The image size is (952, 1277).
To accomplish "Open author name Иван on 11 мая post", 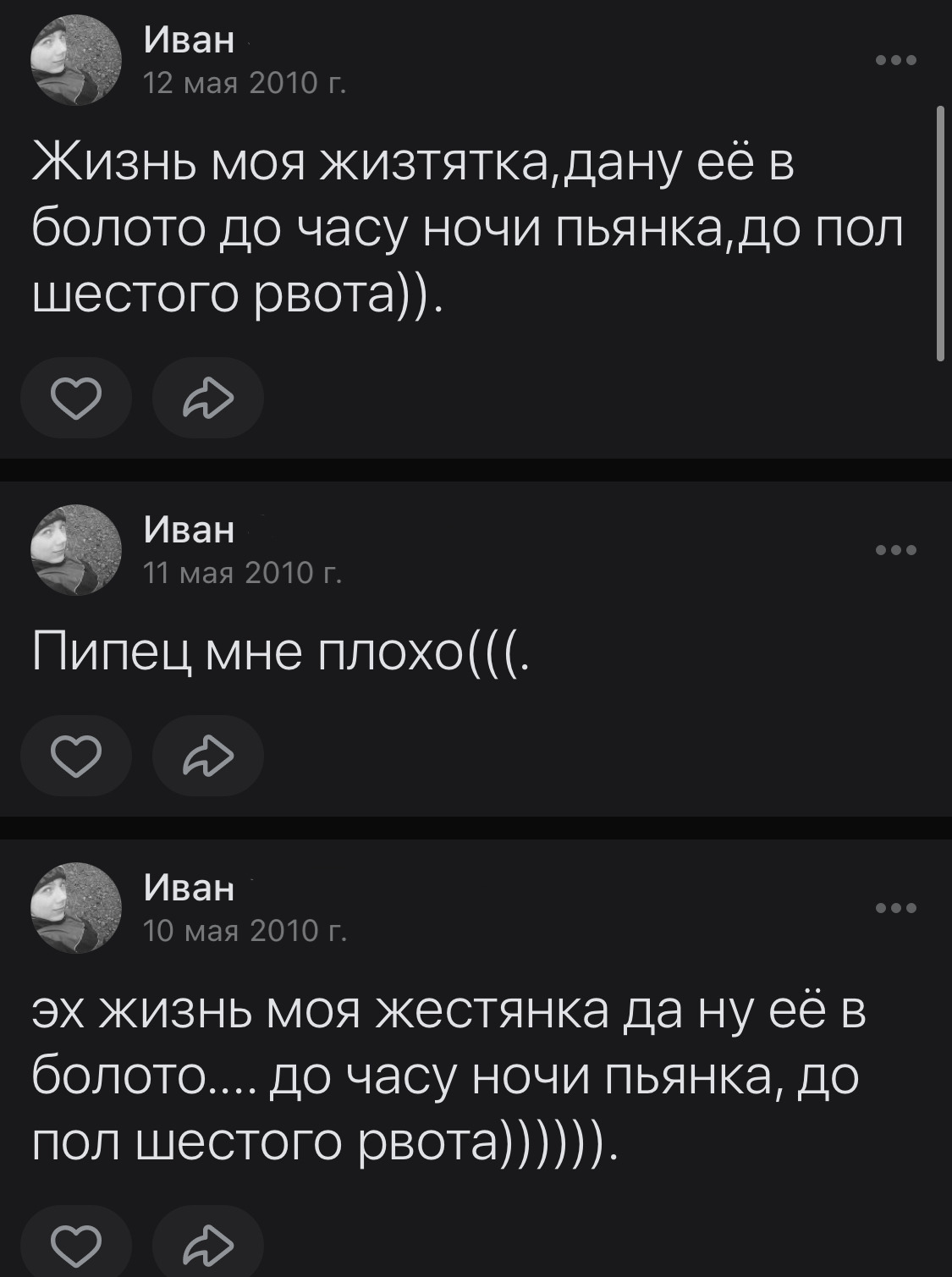I will 190,530.
